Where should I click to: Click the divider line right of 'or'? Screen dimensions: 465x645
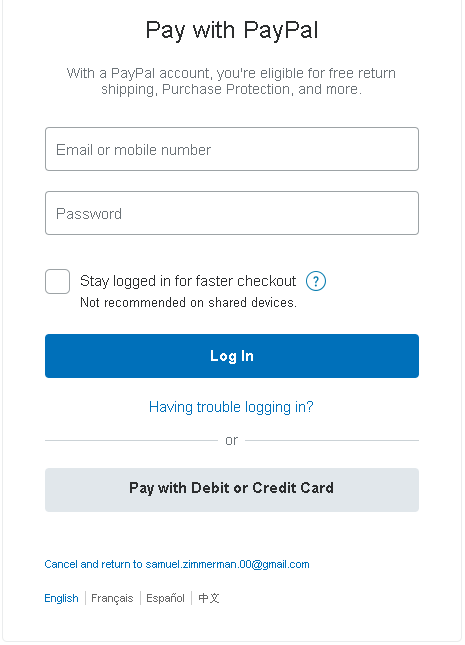click(332, 441)
